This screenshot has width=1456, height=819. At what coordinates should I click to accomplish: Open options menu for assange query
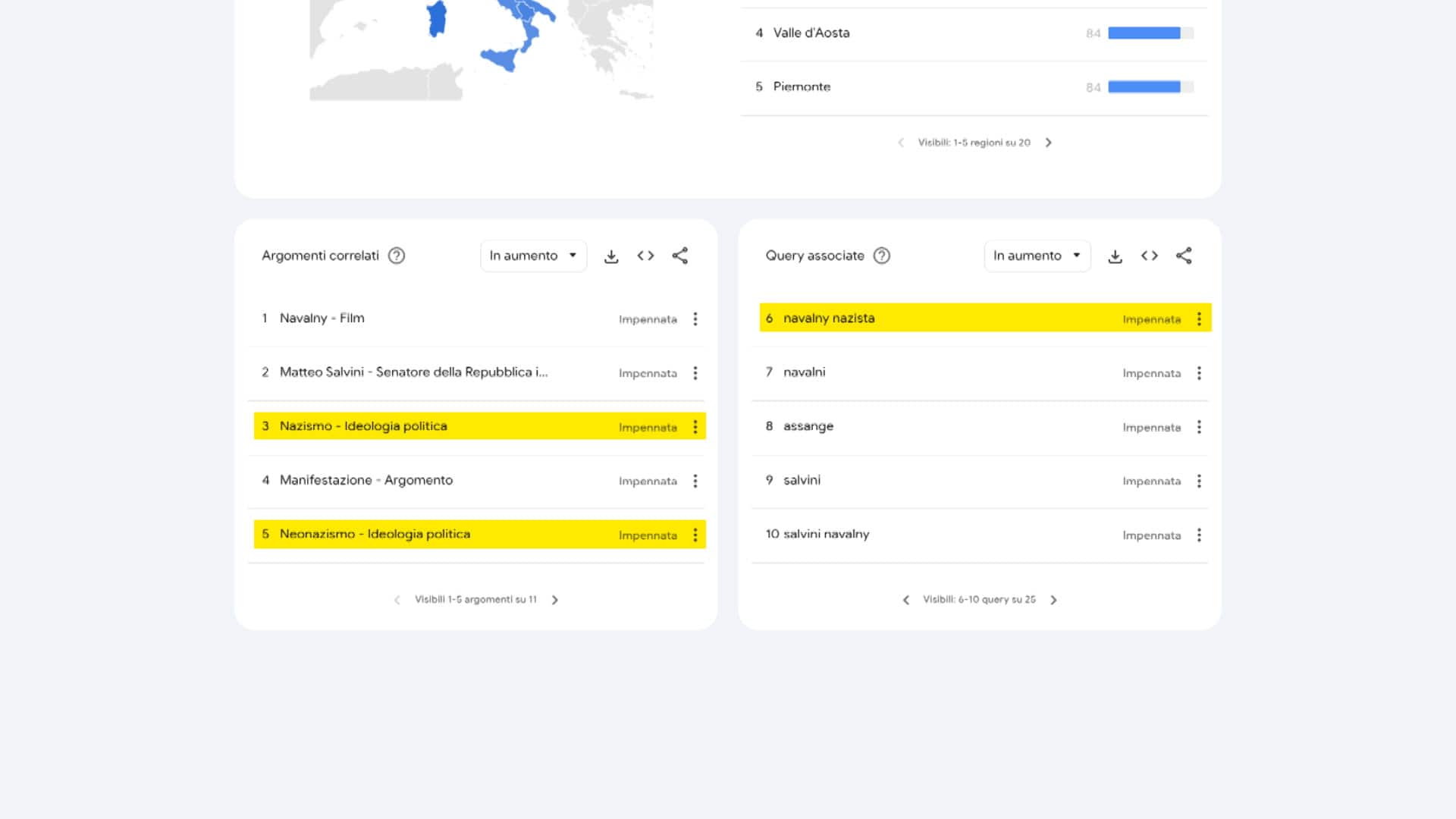click(1199, 427)
